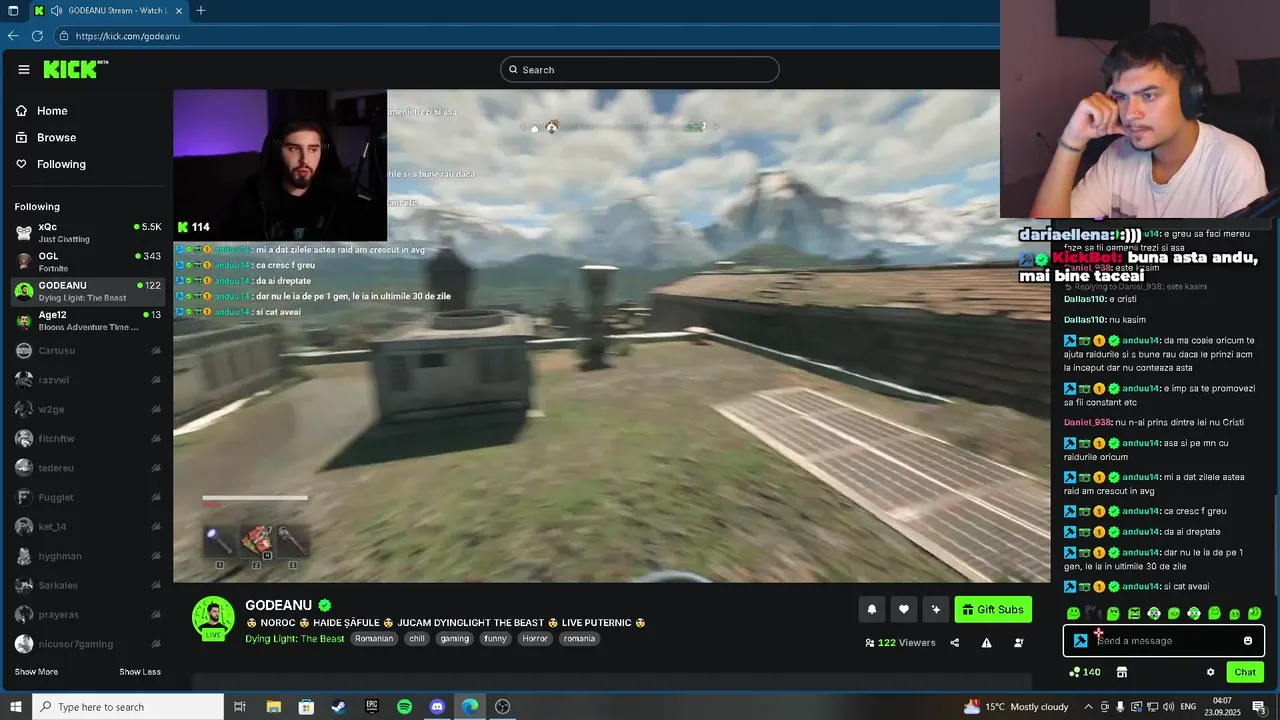The width and height of the screenshot is (1280, 720).
Task: Open the Dying Light: The Beast category link
Action: point(295,638)
